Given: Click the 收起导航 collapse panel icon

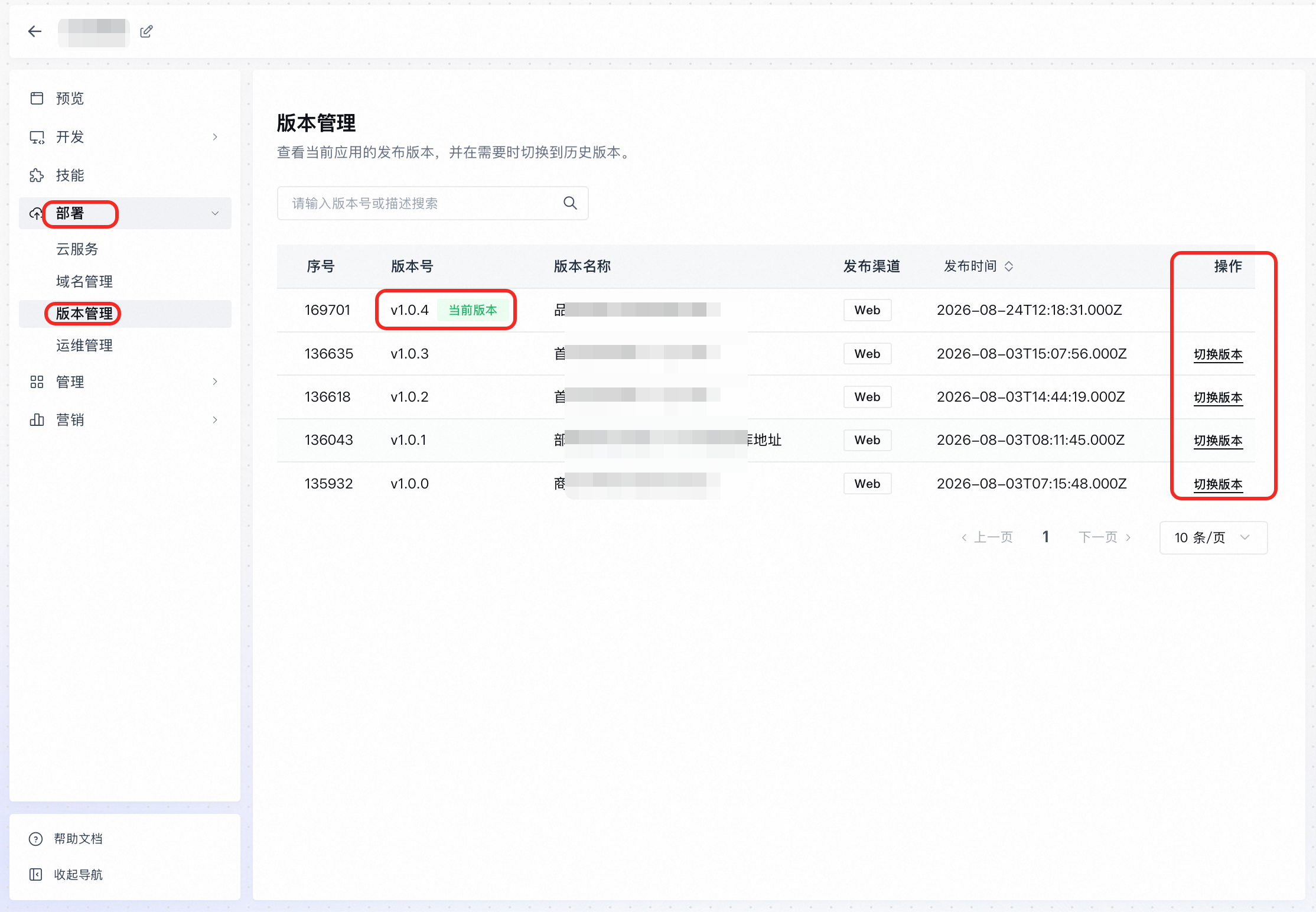Looking at the screenshot, I should coord(35,874).
